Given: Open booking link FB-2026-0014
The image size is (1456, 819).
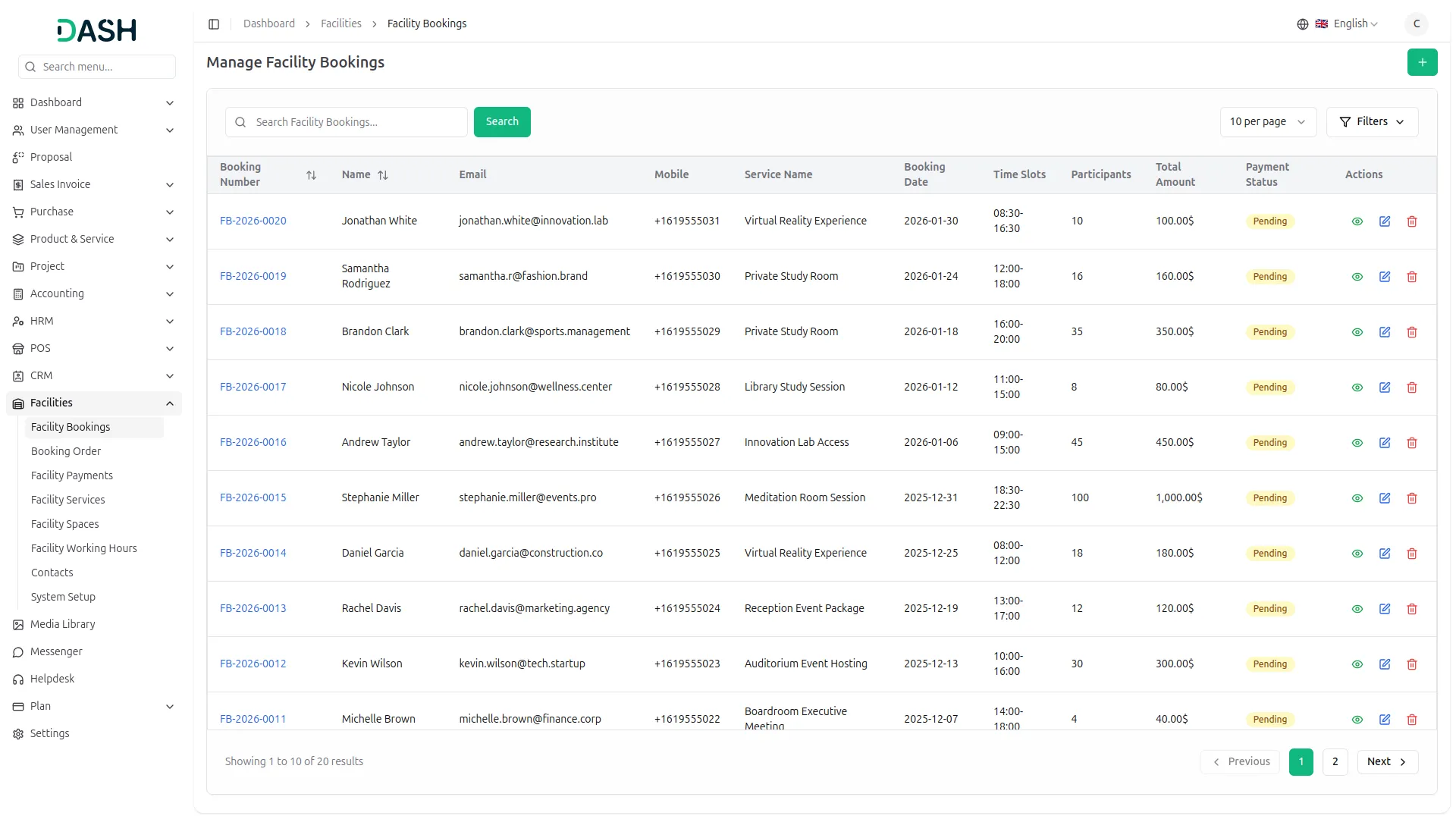Looking at the screenshot, I should (253, 554).
